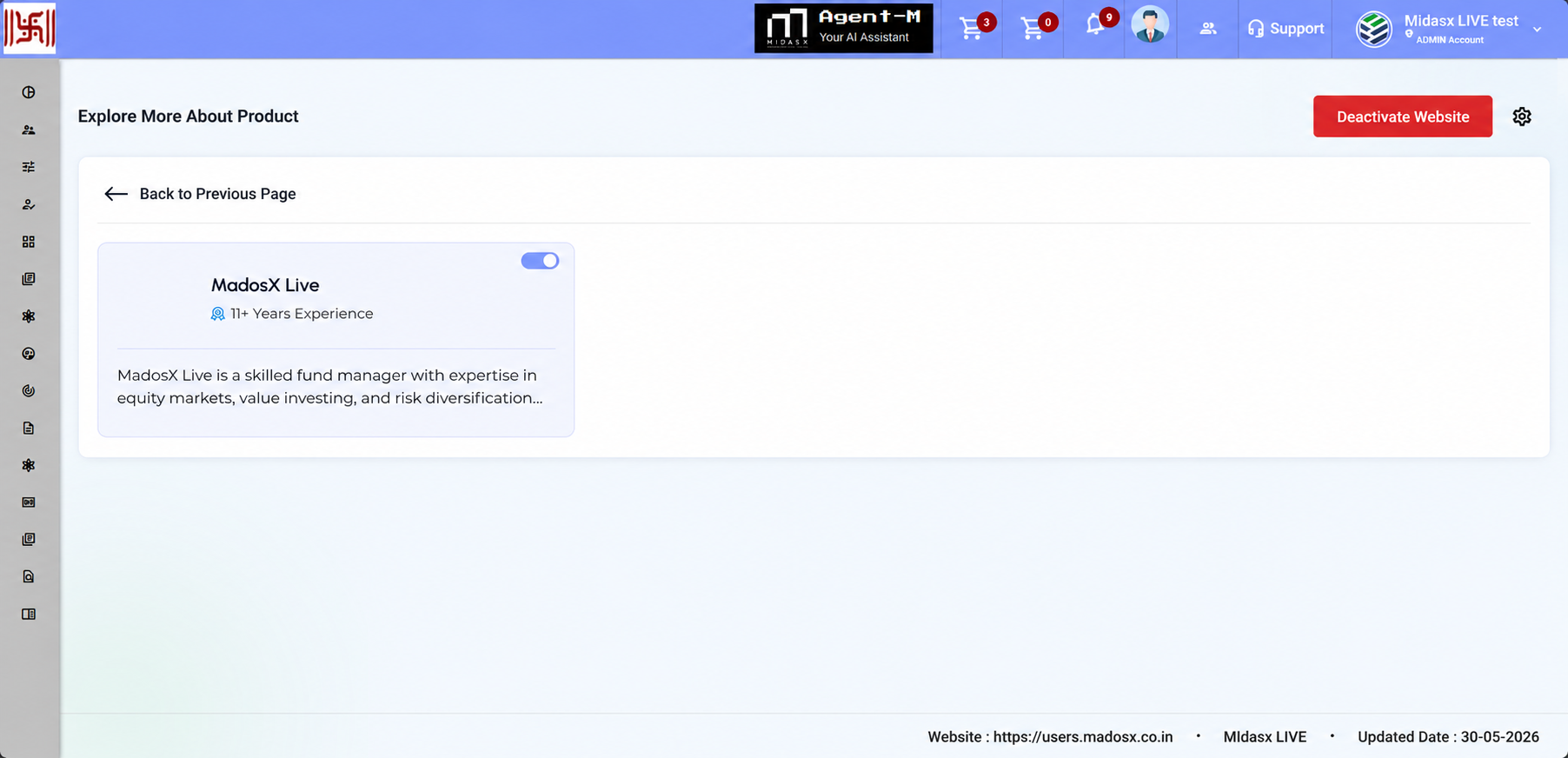1568x758 pixels.
Task: Click the red swastik logo in top-left
Action: pyautogui.click(x=30, y=28)
